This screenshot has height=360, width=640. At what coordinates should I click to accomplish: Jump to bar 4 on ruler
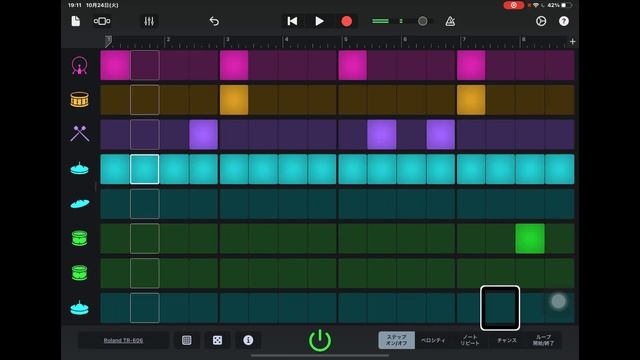tap(286, 40)
